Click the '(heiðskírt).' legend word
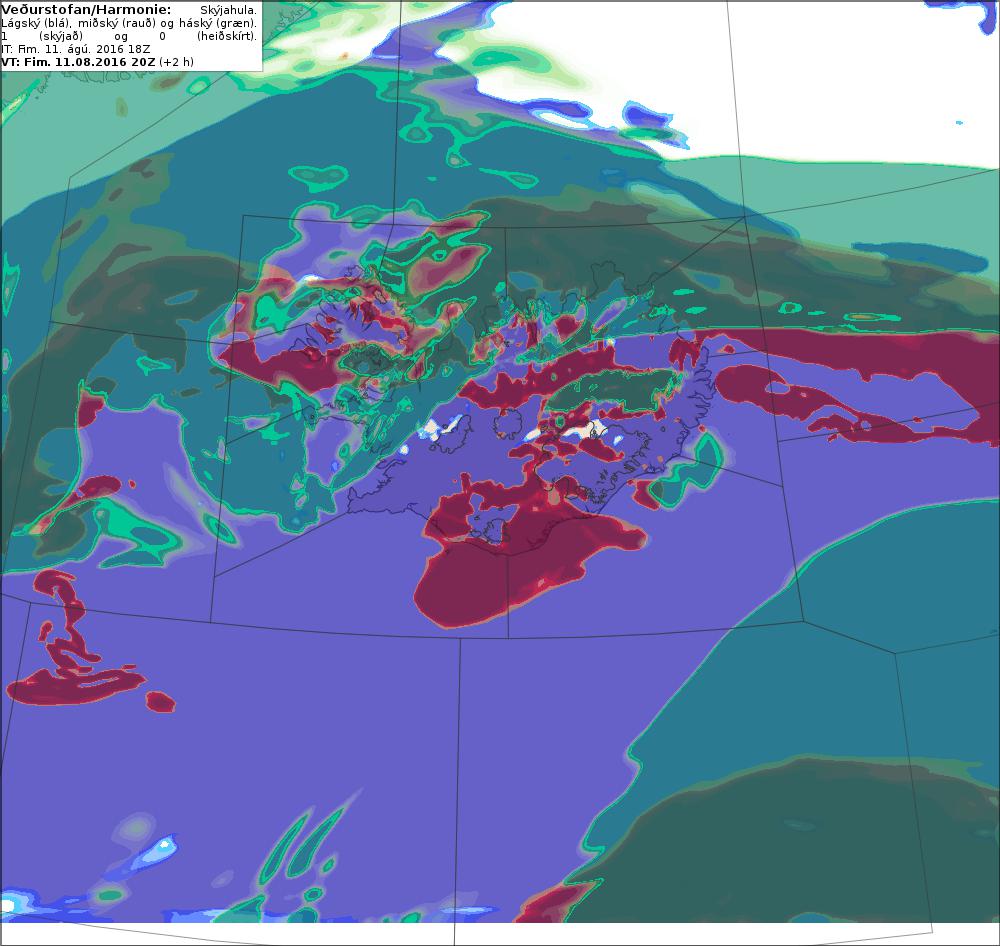 227,36
